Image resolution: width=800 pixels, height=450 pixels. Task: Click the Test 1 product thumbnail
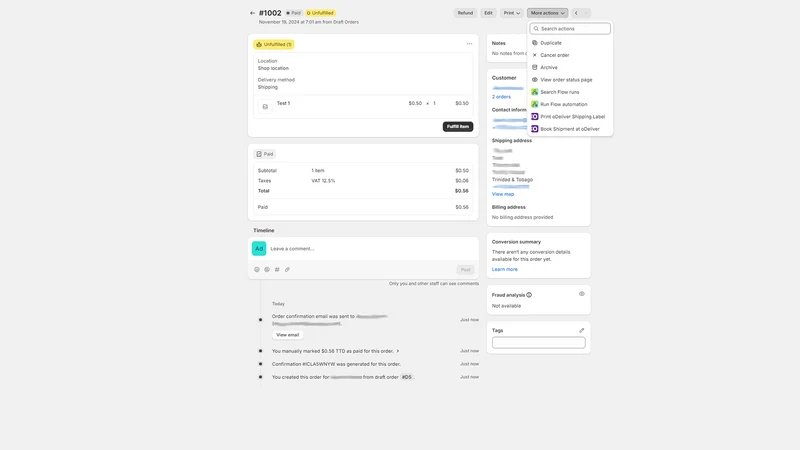point(265,107)
